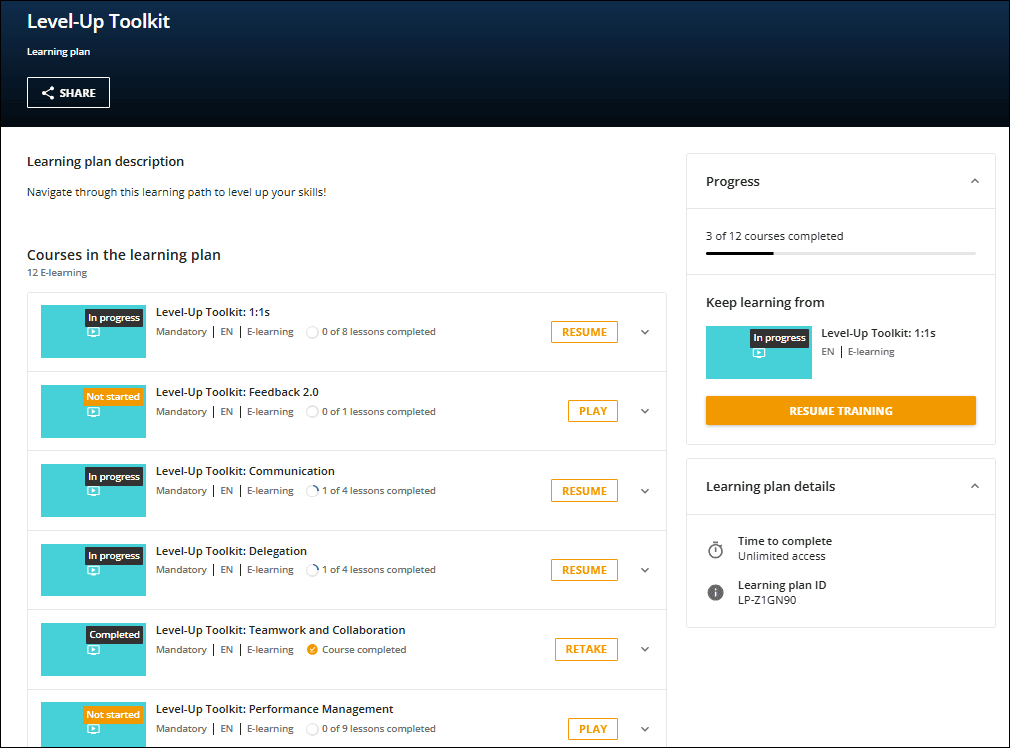Expand details for Level-Up Toolkit: 1:1s course

[644, 331]
